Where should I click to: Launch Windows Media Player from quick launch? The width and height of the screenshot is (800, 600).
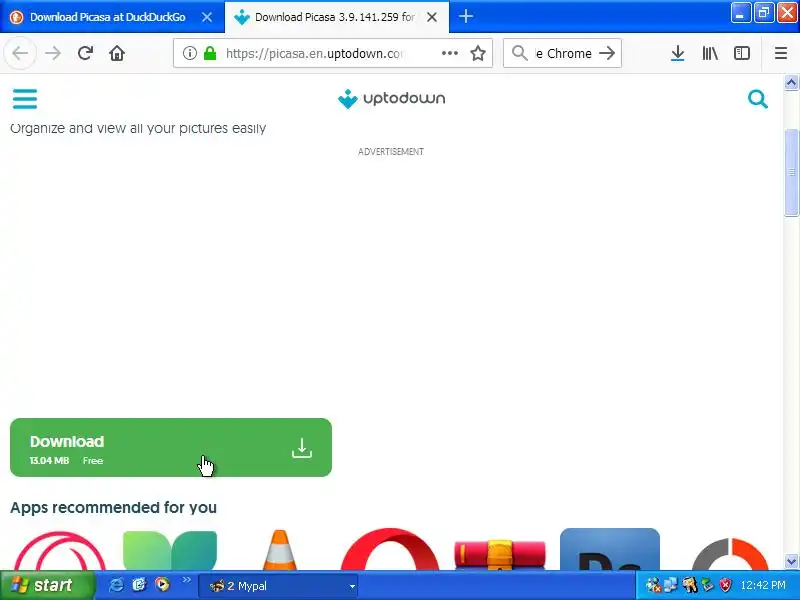click(162, 584)
